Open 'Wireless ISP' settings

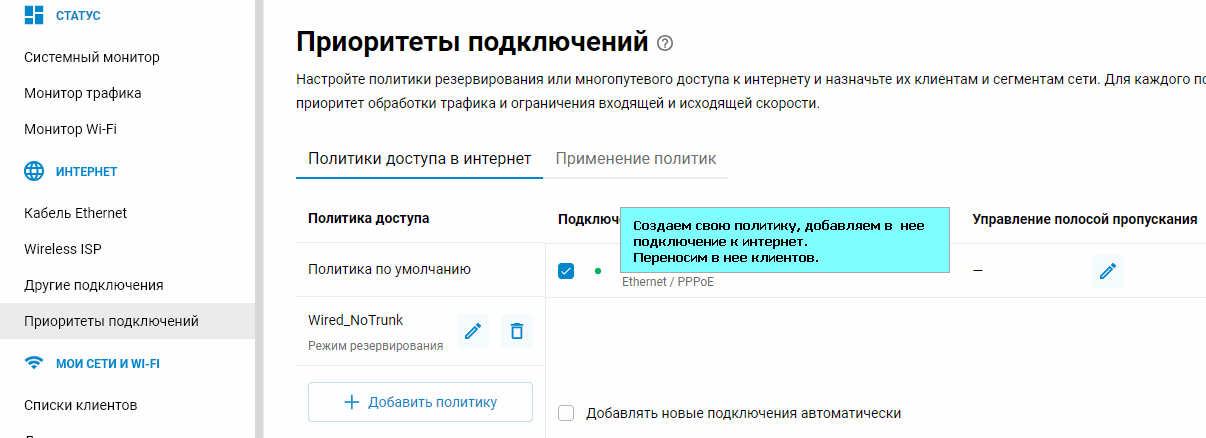(63, 249)
